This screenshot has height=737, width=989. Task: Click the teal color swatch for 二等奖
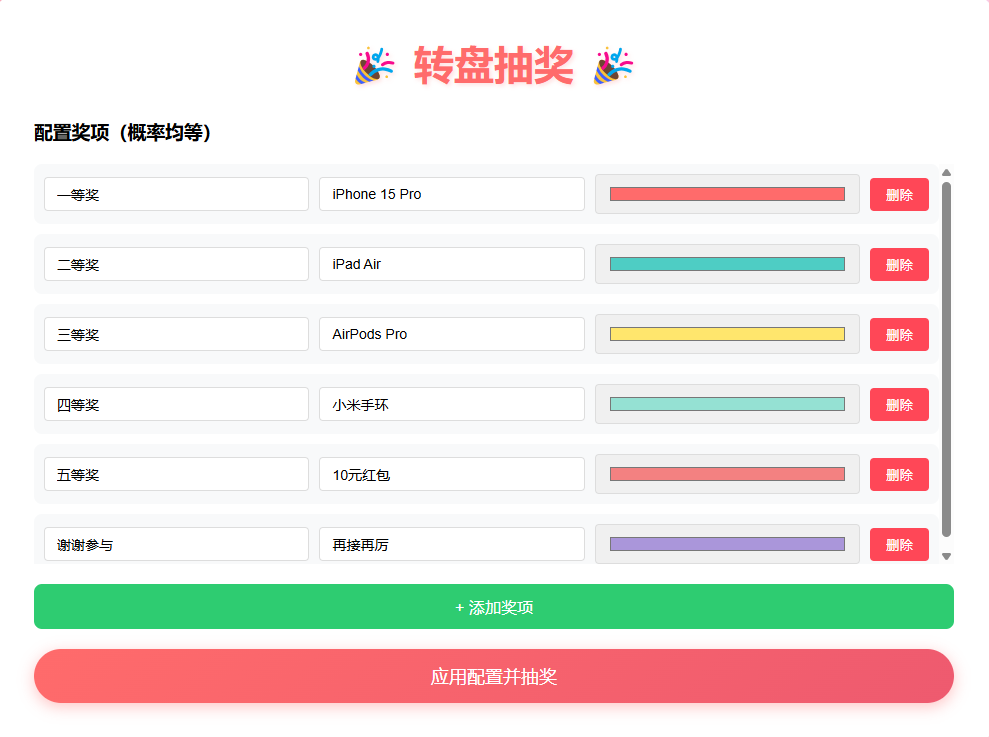click(x=726, y=264)
